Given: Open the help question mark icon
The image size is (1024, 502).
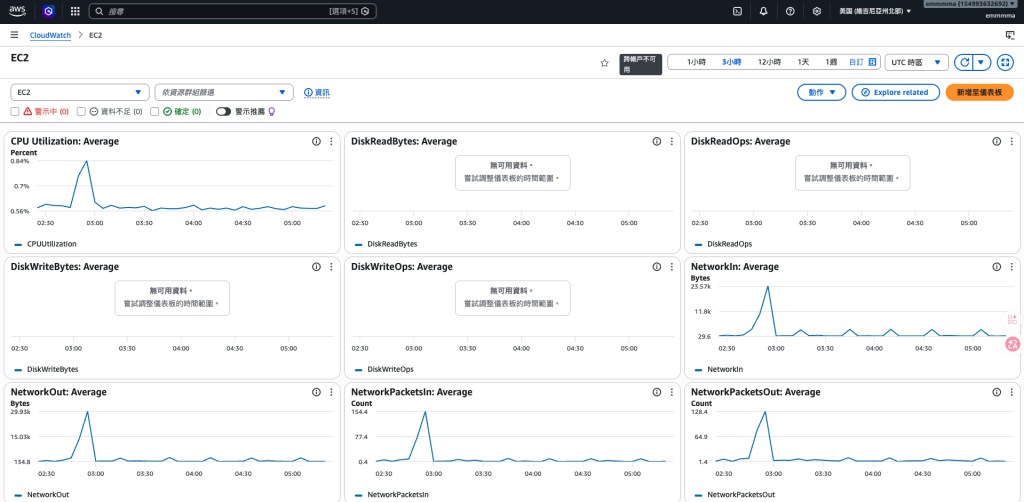Looking at the screenshot, I should click(790, 11).
